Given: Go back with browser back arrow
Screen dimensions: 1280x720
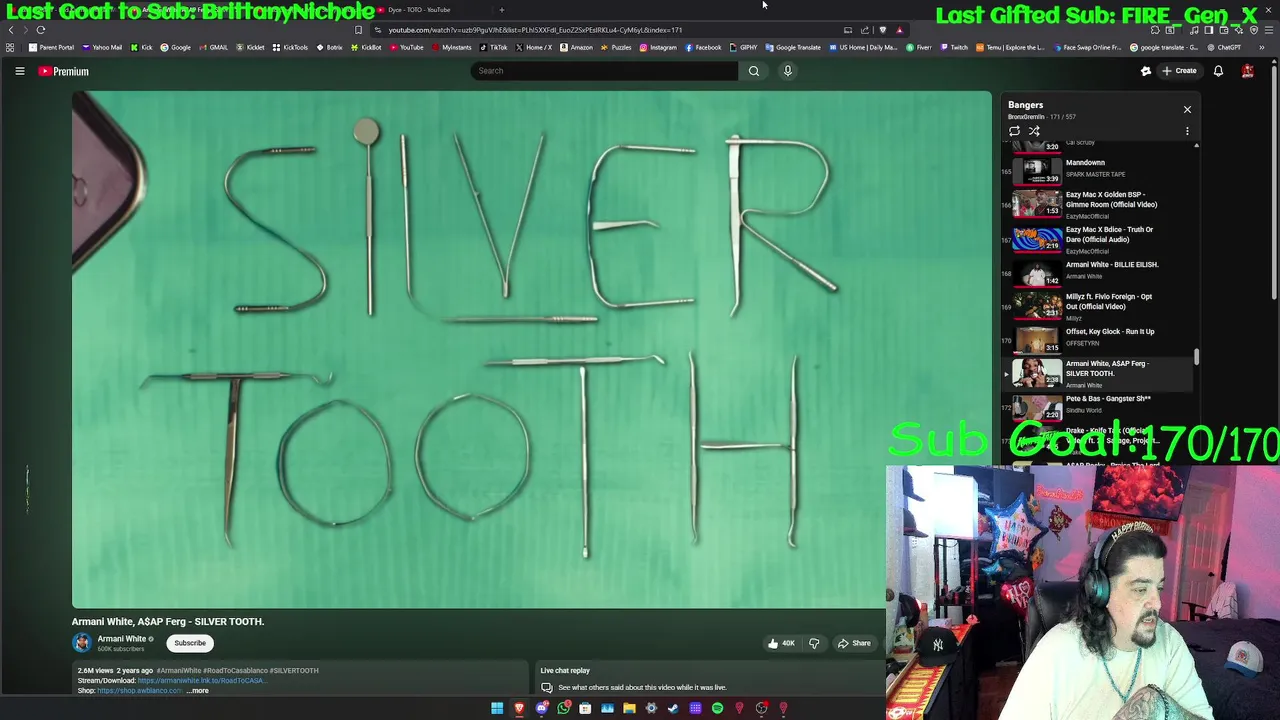Looking at the screenshot, I should [11, 30].
